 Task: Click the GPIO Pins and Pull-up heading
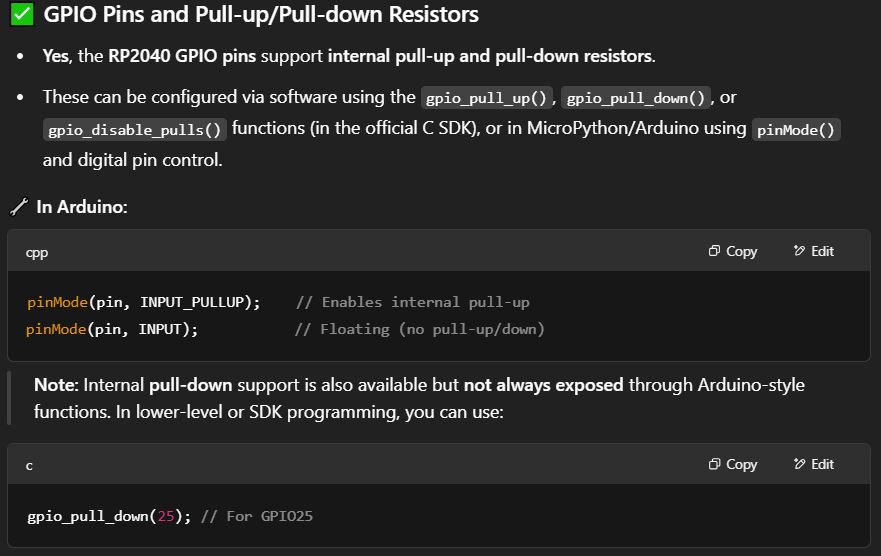pos(261,14)
